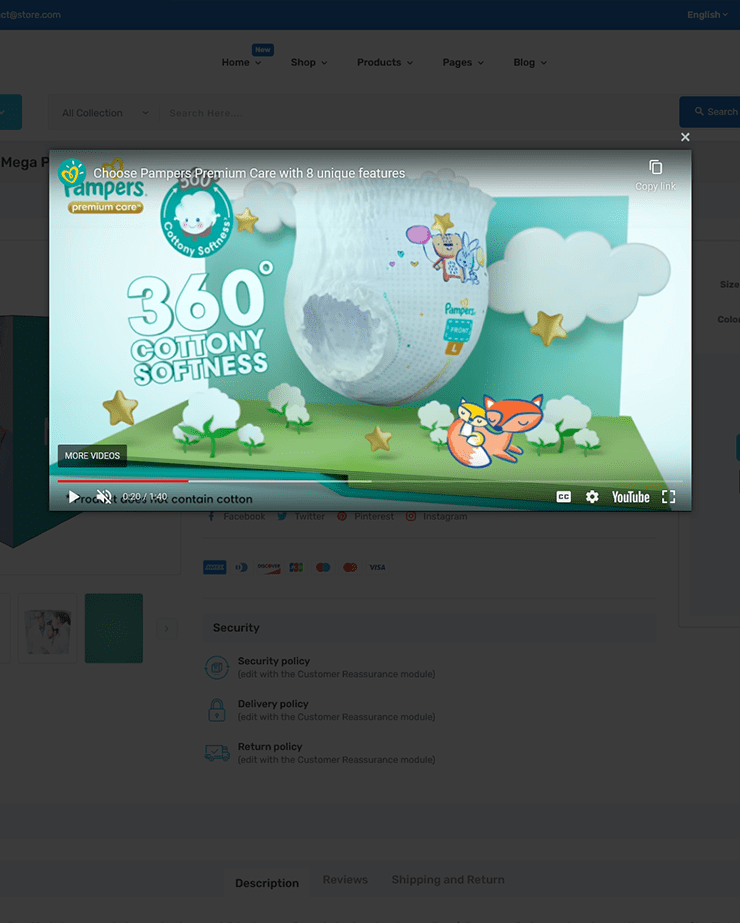Click the Amex payment icon

coord(215,567)
